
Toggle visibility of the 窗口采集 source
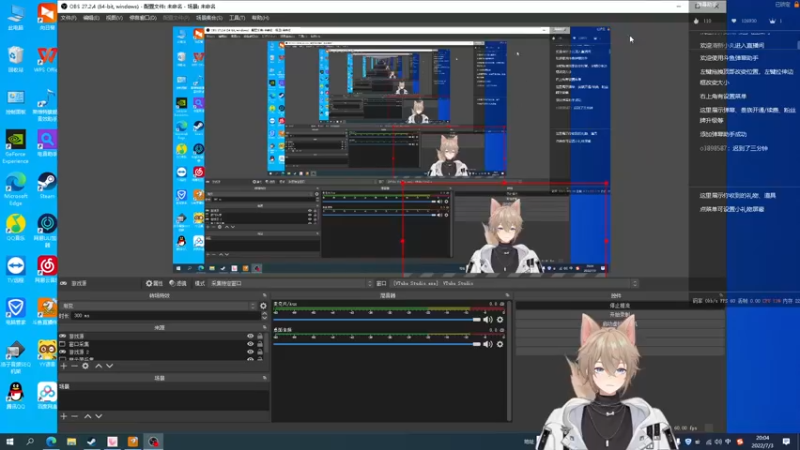(250, 344)
